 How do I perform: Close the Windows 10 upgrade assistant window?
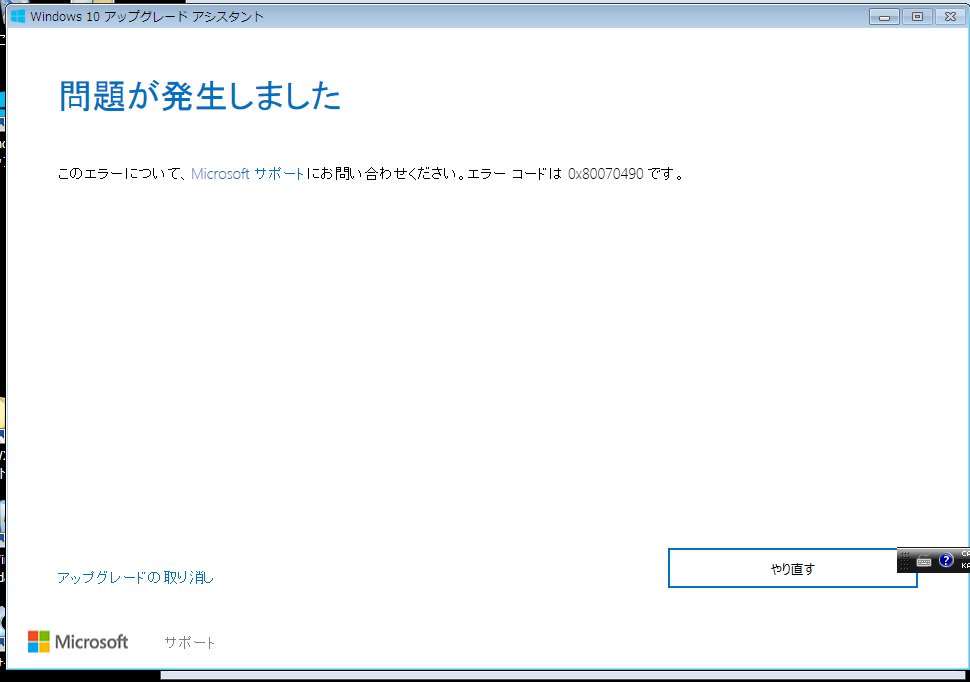pyautogui.click(x=950, y=17)
